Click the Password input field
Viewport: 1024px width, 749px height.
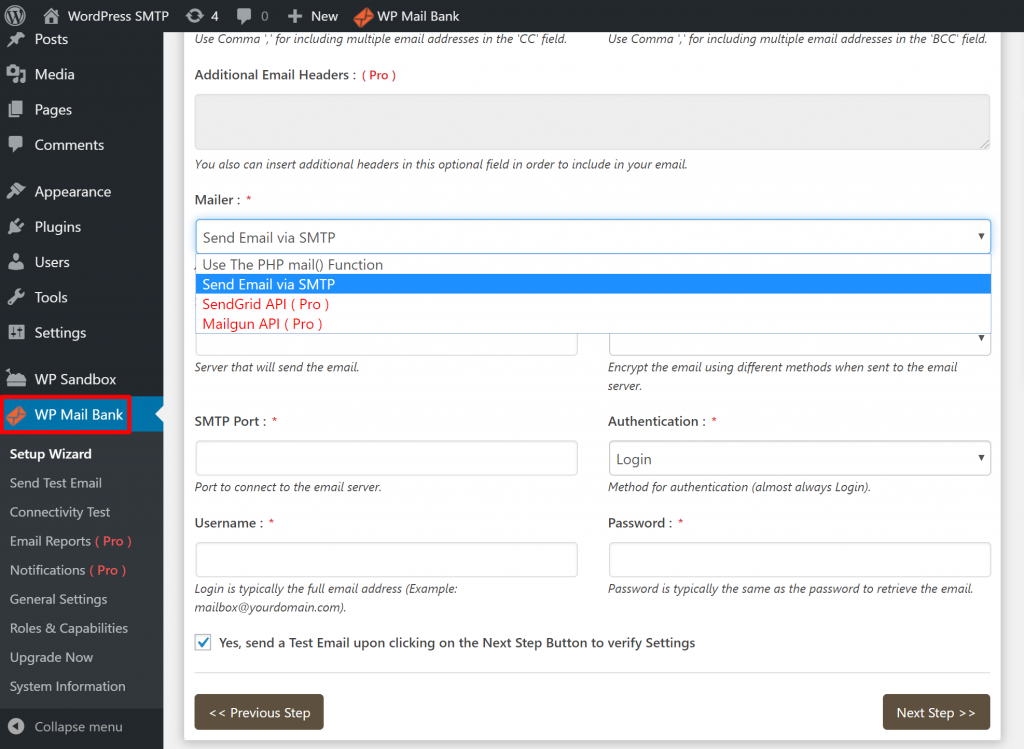pos(799,560)
